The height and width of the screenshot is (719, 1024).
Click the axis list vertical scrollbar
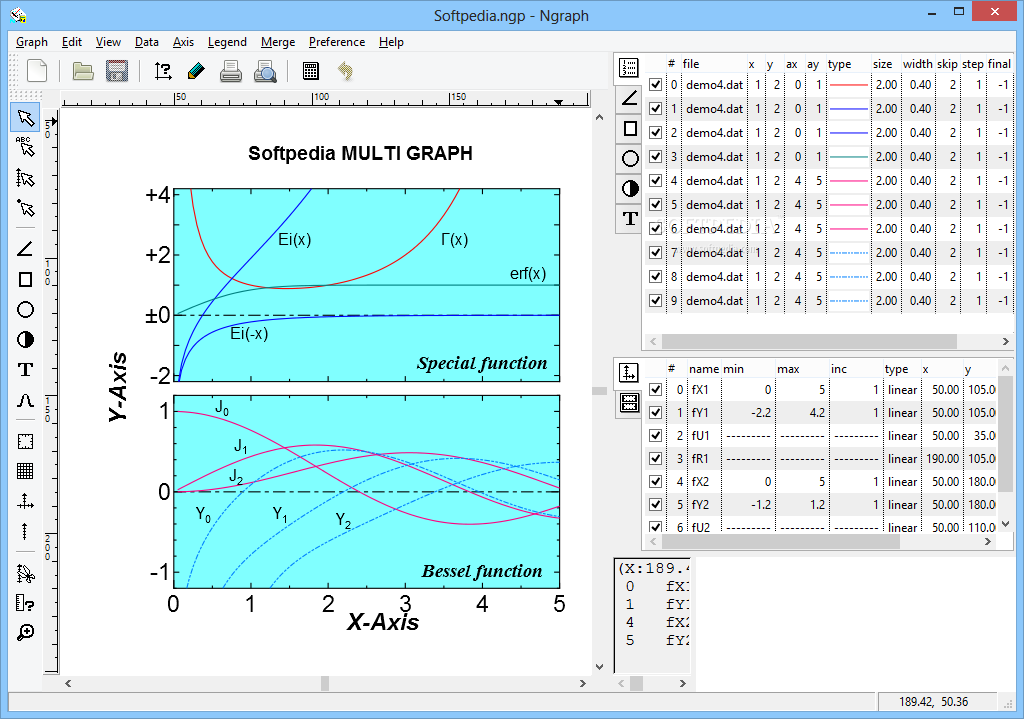(x=1006, y=436)
